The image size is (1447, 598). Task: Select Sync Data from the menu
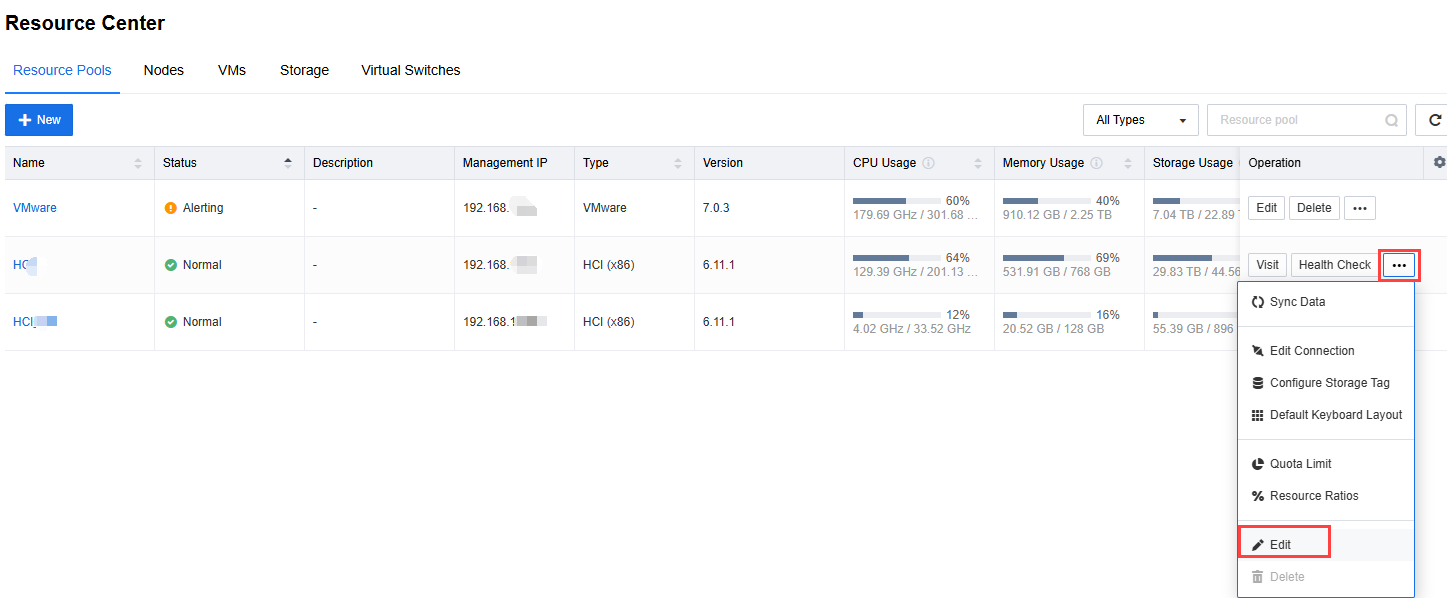1326,302
